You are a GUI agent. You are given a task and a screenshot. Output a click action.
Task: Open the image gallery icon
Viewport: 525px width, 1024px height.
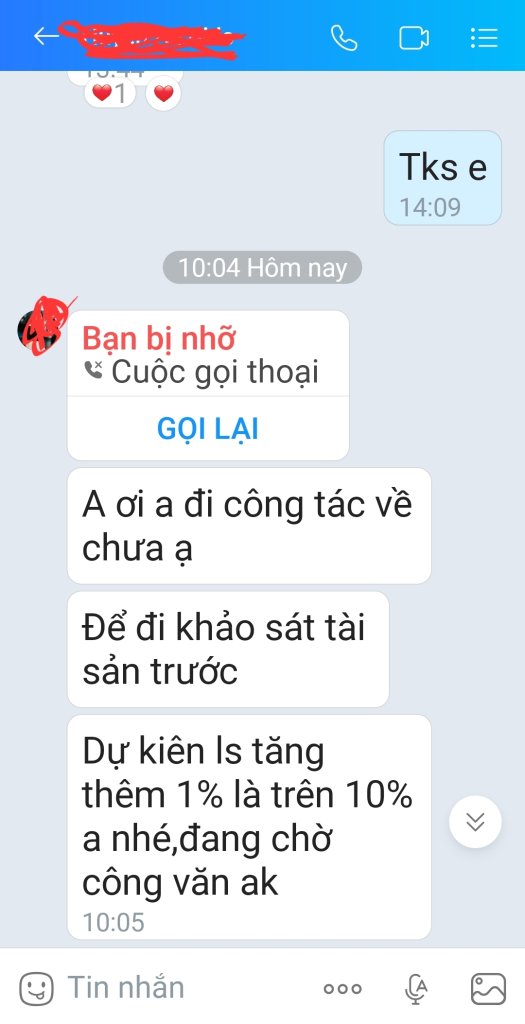[488, 989]
